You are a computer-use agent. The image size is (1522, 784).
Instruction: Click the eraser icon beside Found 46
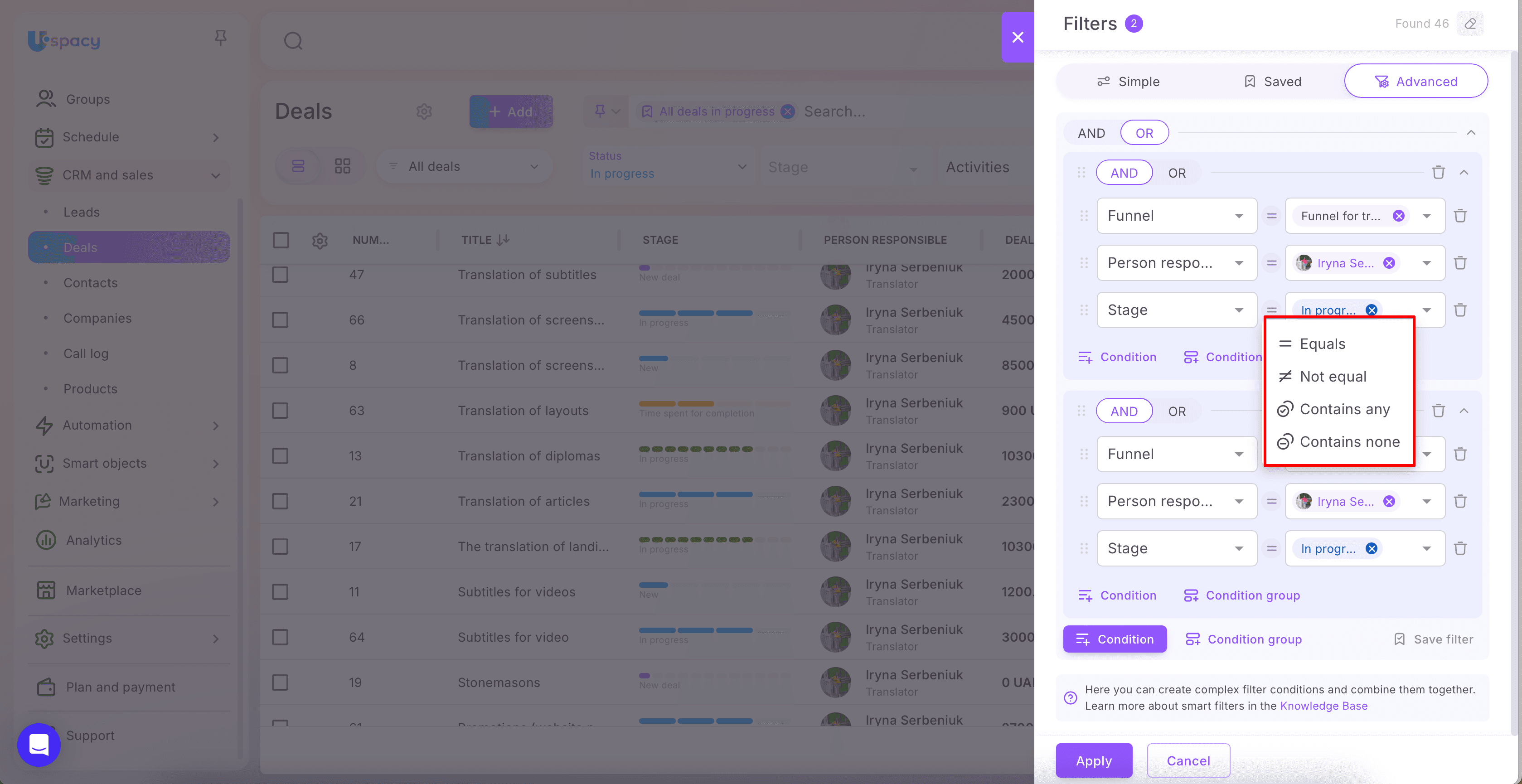tap(1470, 24)
